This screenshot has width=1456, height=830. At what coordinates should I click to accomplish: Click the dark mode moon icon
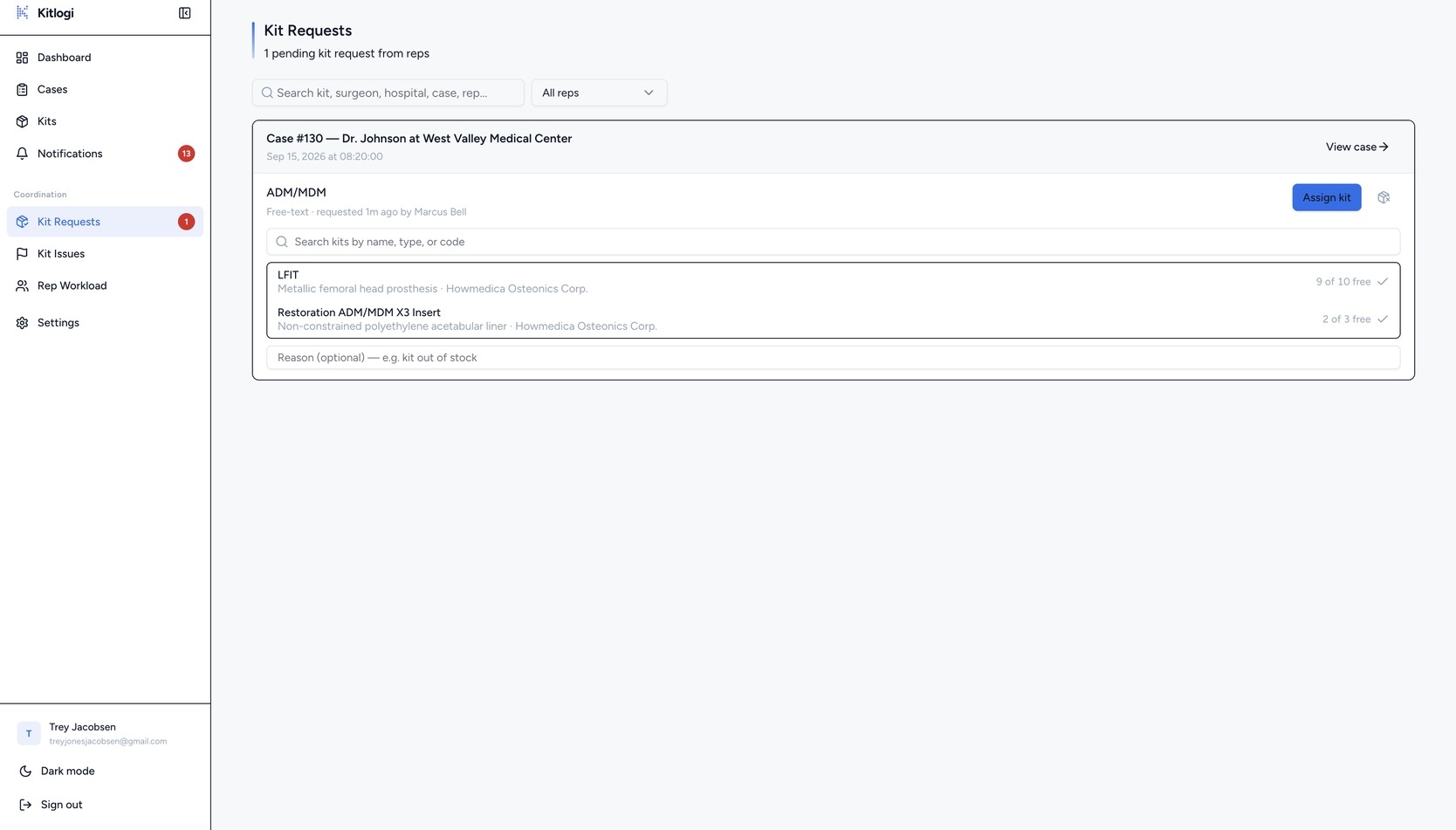point(25,772)
